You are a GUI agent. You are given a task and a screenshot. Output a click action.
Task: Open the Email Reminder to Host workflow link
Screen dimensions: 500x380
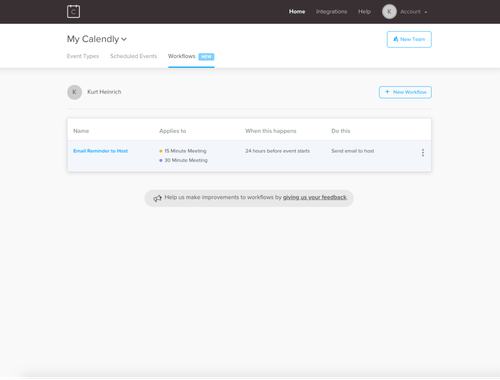100,151
